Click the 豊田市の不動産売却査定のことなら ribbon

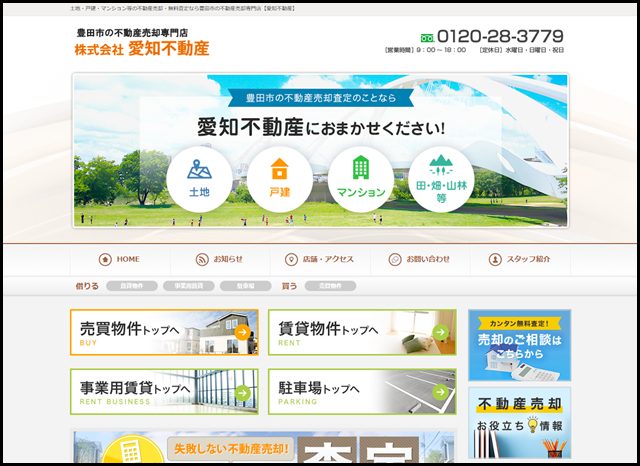pyautogui.click(x=321, y=98)
